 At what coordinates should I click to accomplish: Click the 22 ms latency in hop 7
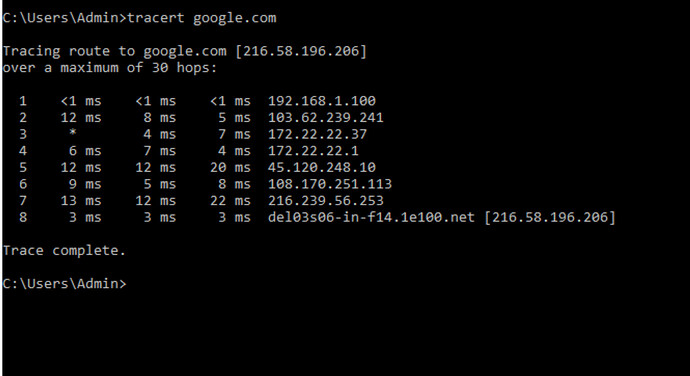pos(230,201)
